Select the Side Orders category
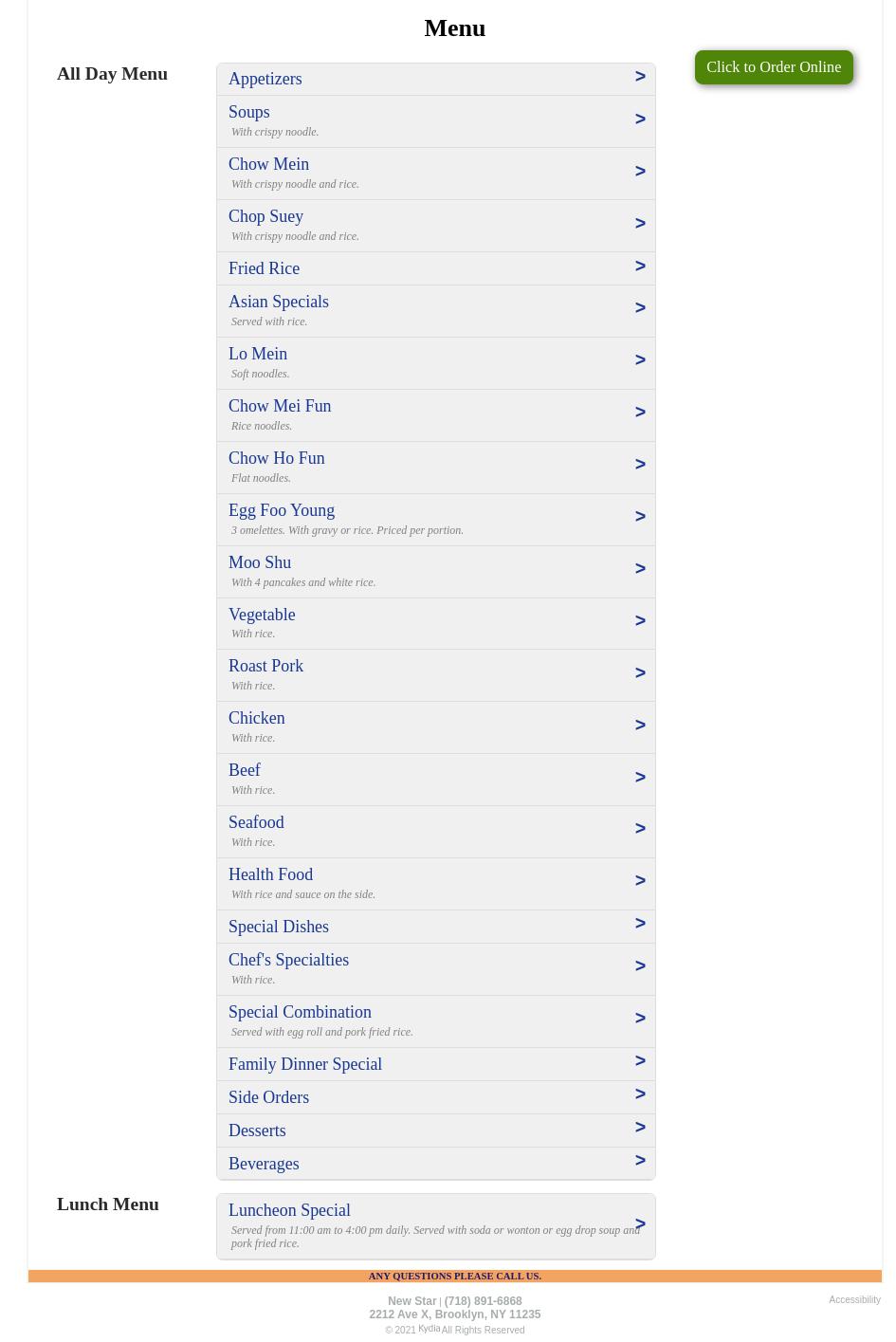 268,1097
